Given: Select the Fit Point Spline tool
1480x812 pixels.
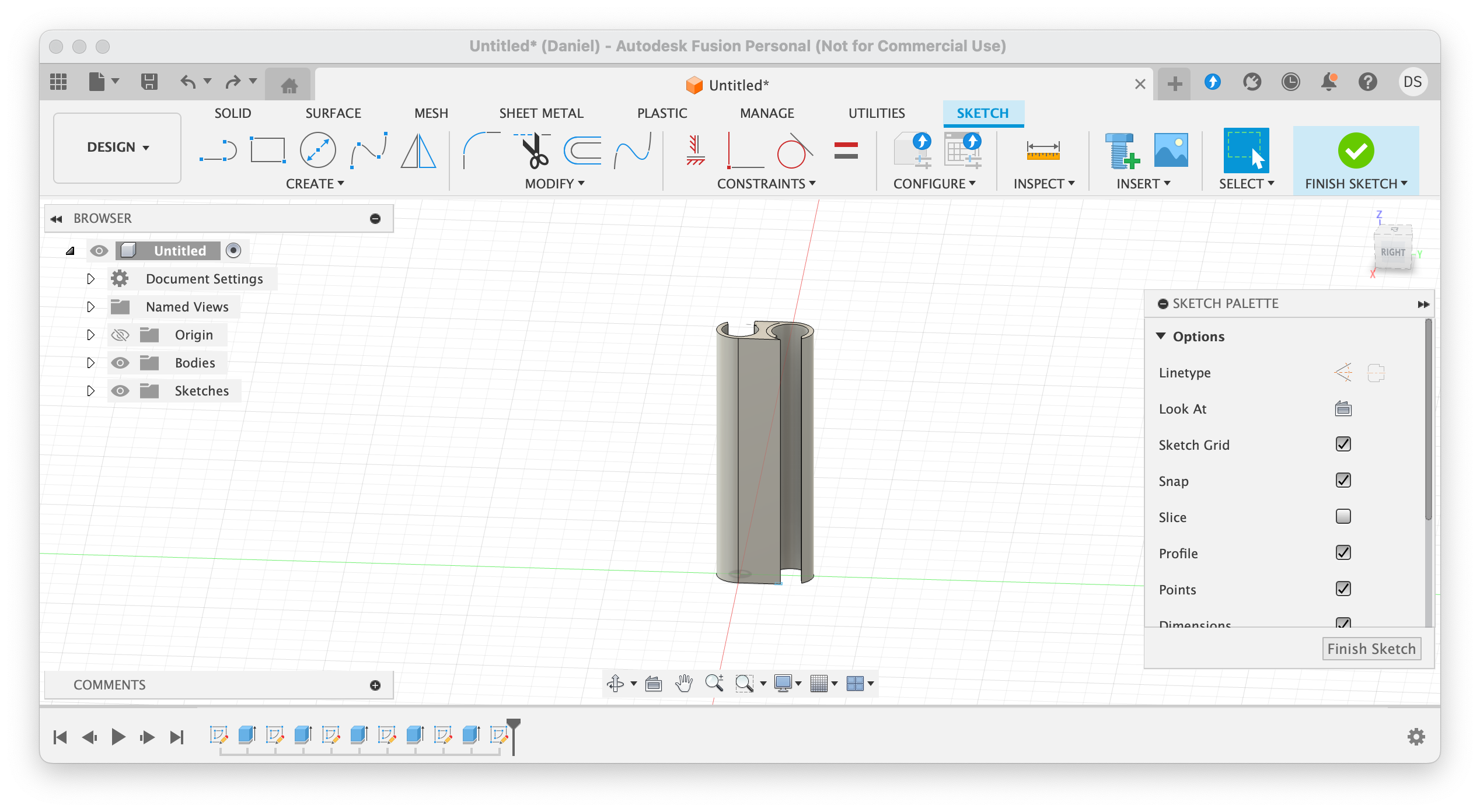Looking at the screenshot, I should point(369,150).
